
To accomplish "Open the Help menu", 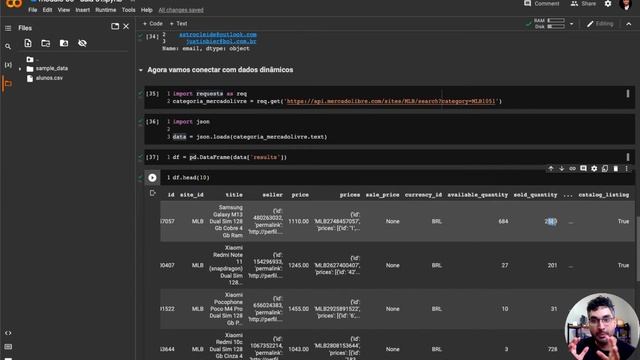I will 147,10.
